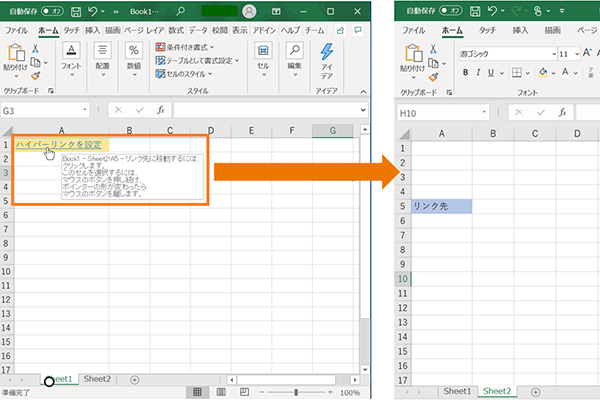Click the テーブルとして書式設定 button
Viewport: 600px width, 400px height.
point(201,60)
